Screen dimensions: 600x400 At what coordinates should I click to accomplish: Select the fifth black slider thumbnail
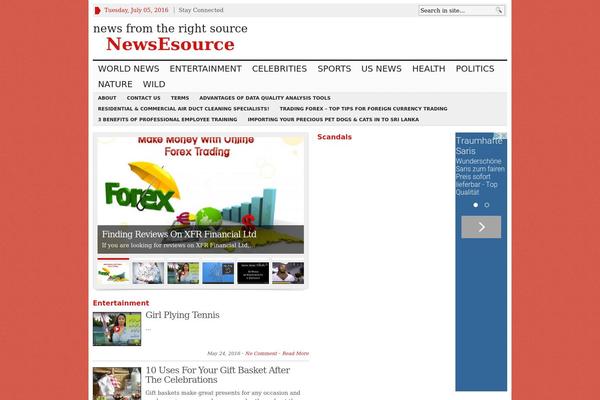tap(253, 273)
